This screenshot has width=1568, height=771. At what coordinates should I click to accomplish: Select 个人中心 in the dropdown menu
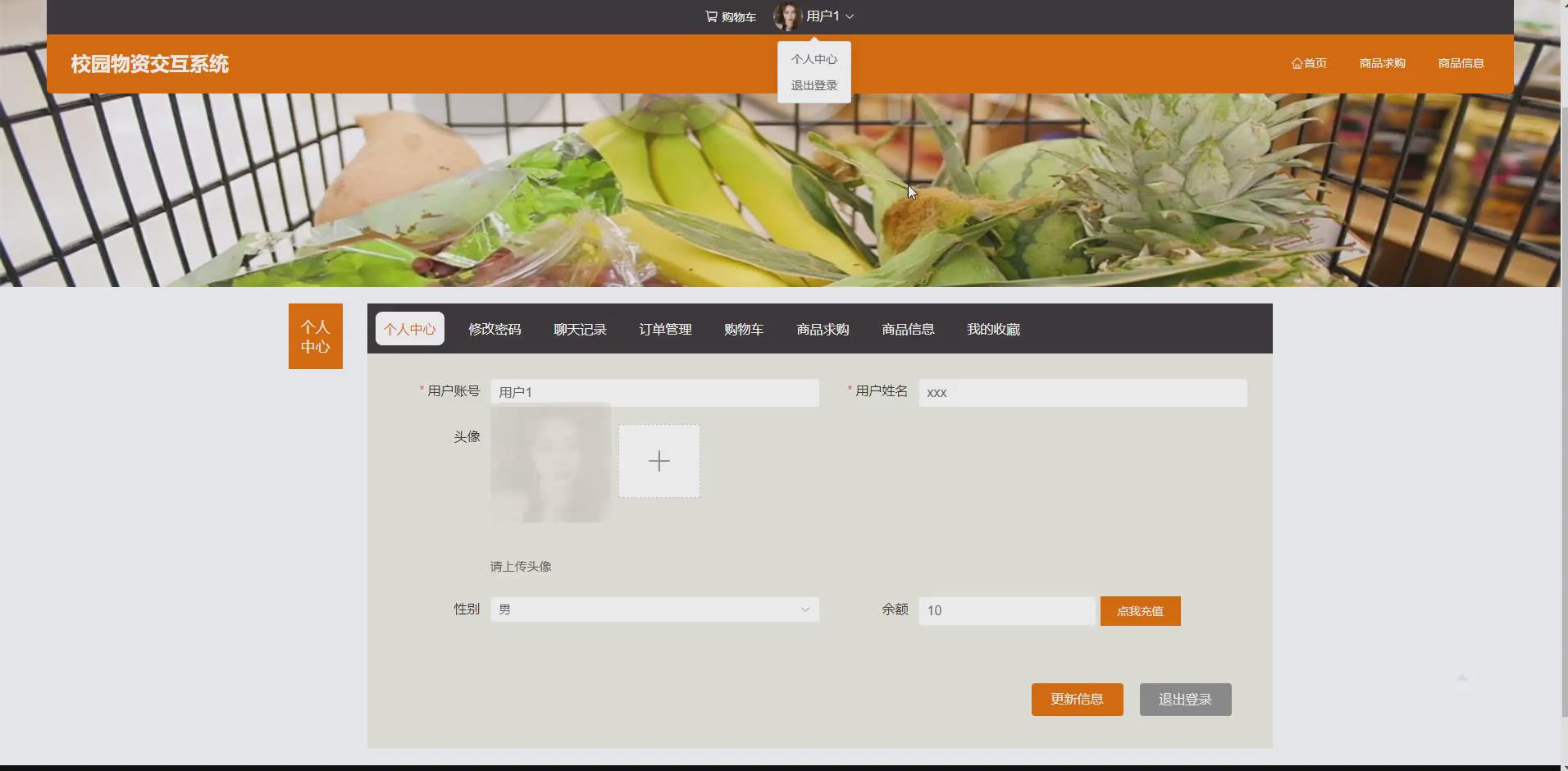pyautogui.click(x=814, y=58)
